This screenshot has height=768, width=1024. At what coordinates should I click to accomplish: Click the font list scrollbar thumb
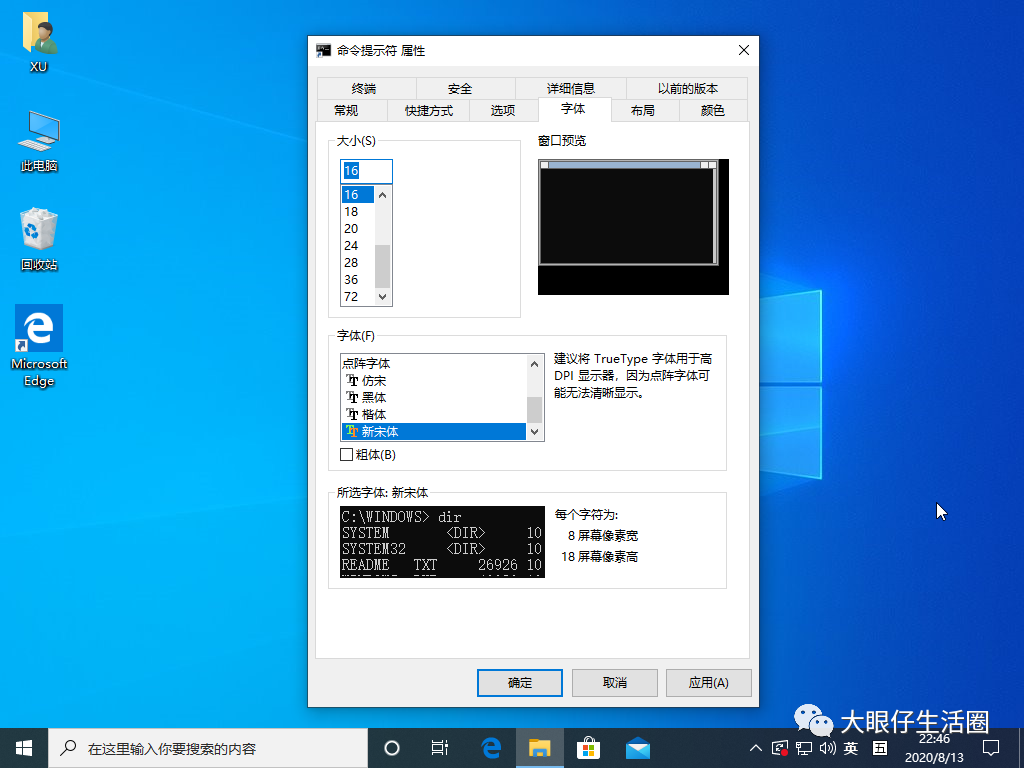[x=535, y=409]
